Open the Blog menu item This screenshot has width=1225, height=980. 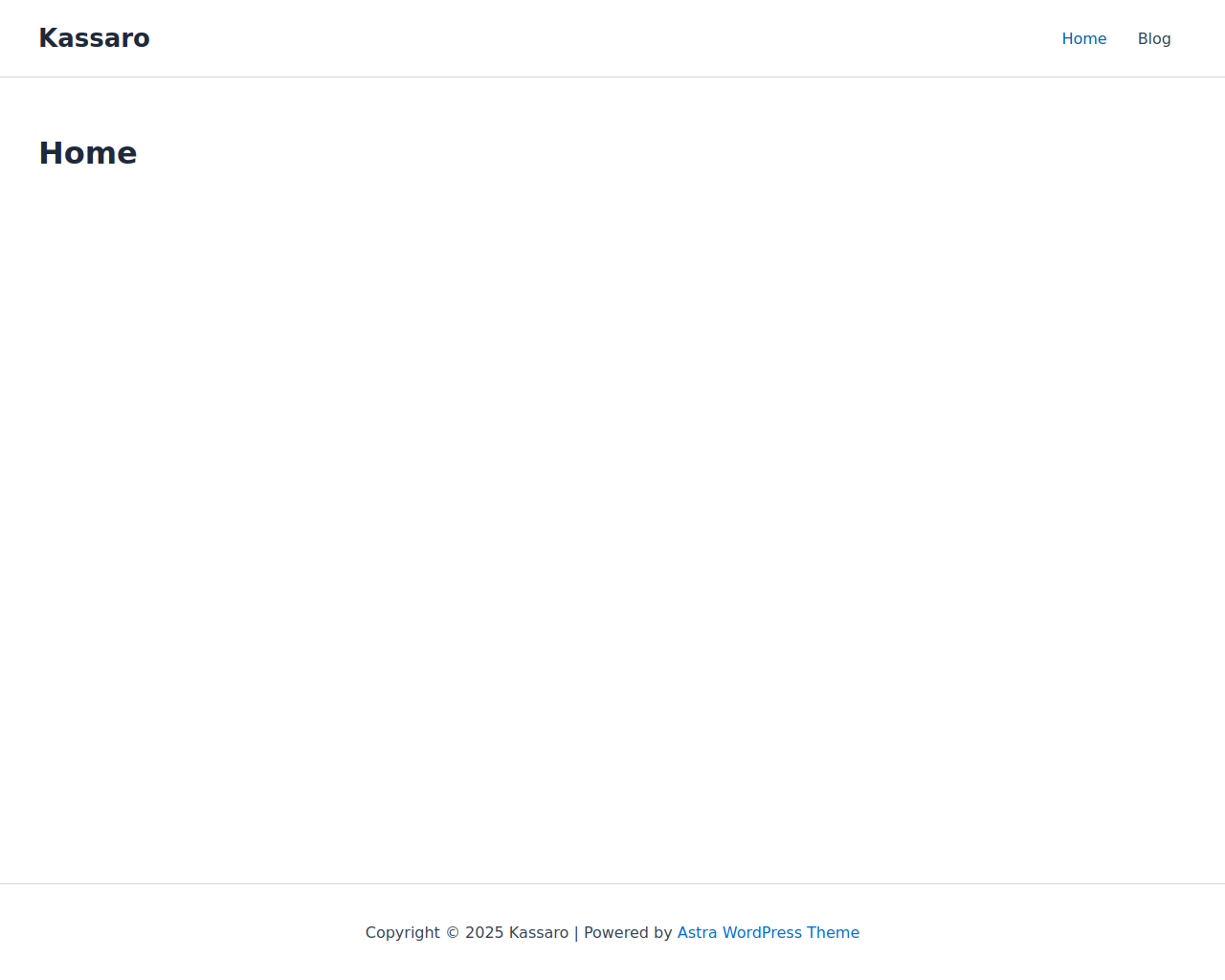pos(1154,38)
